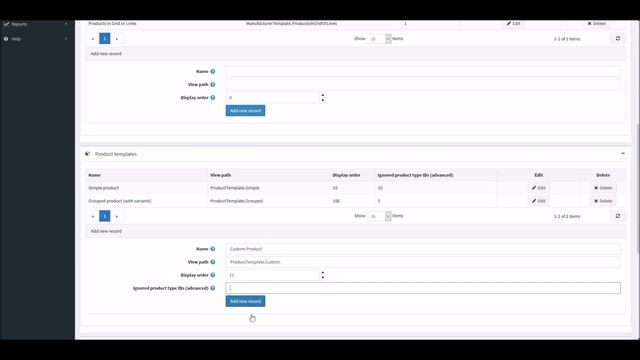640x360 pixels.
Task: Delete the Grouped product template
Action: point(603,201)
